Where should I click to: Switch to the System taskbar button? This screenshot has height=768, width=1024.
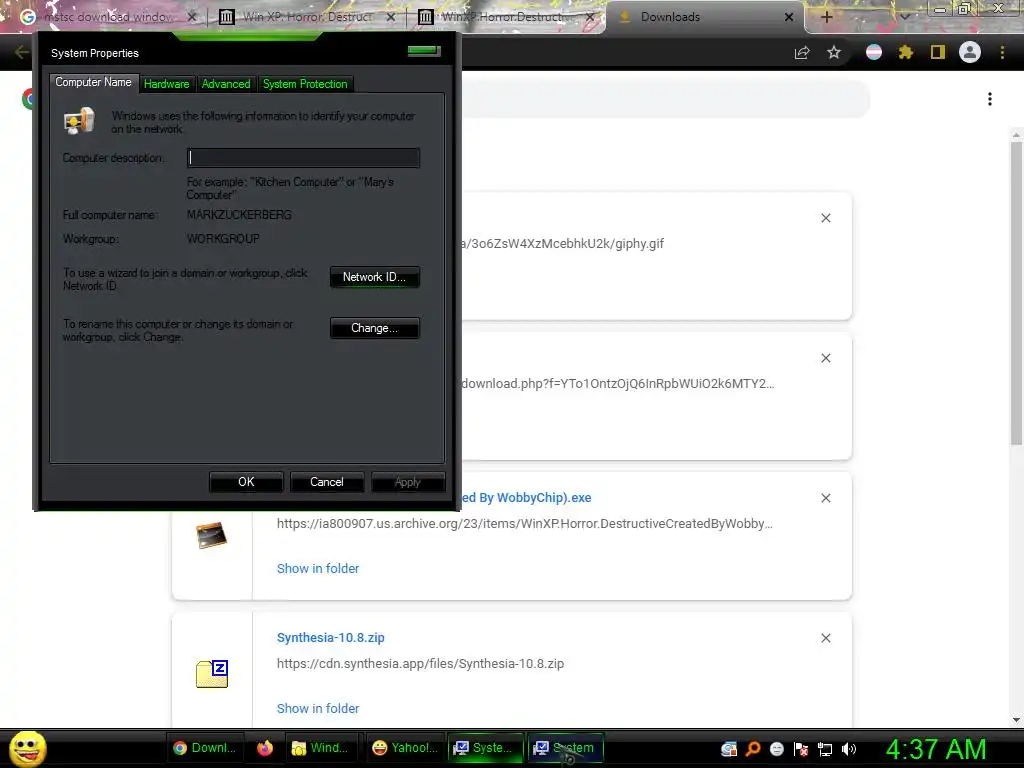(x=565, y=748)
